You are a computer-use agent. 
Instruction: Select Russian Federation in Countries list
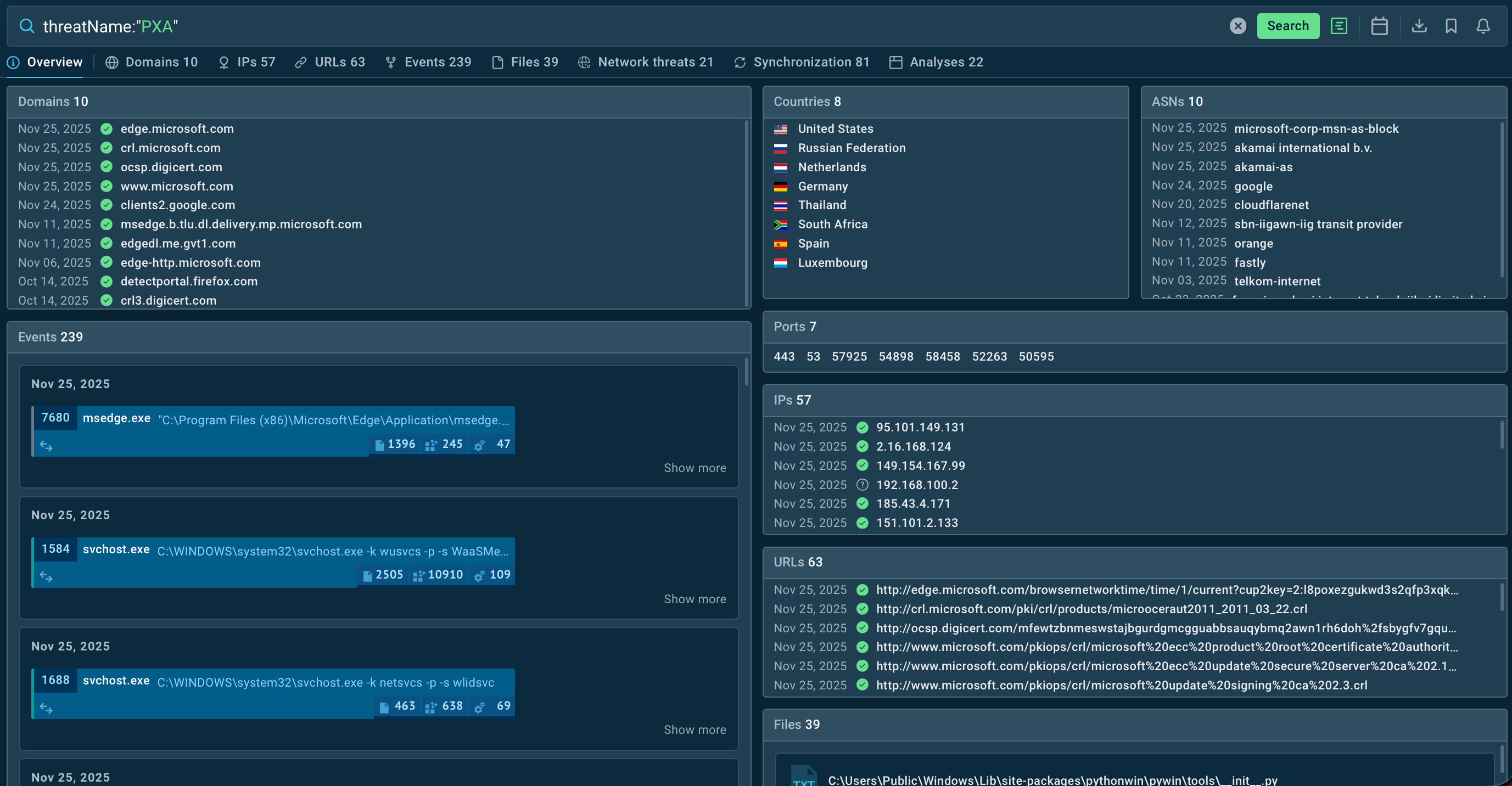pos(851,148)
